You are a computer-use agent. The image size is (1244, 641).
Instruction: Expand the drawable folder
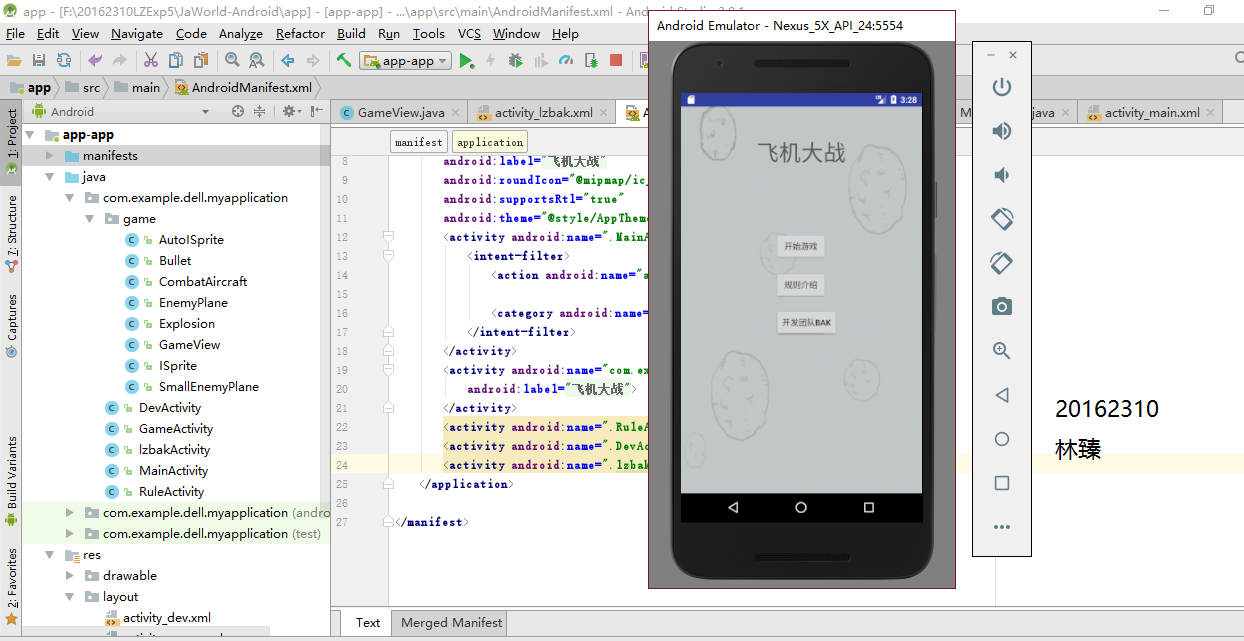pos(69,576)
